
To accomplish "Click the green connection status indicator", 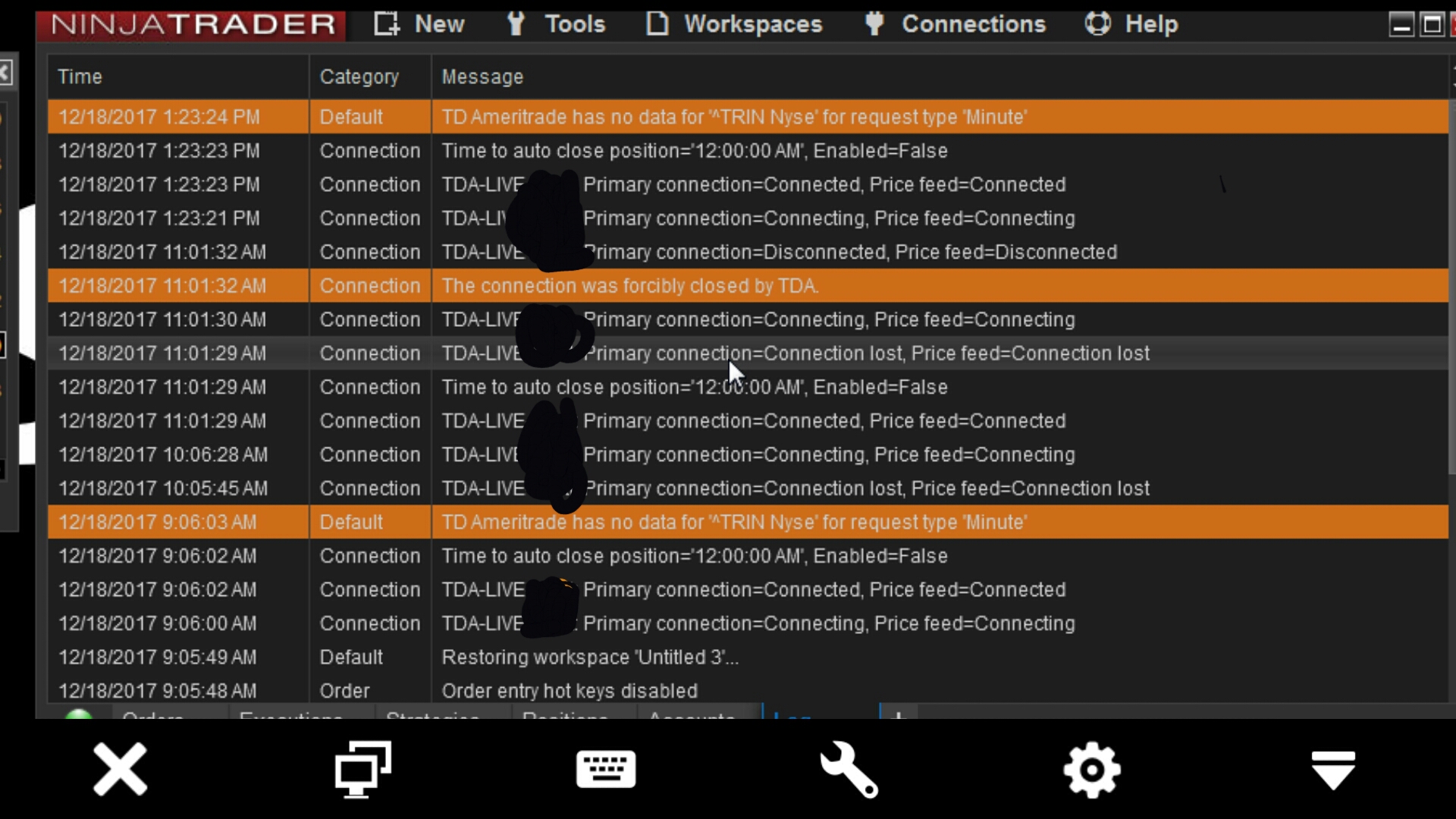I will (79, 714).
